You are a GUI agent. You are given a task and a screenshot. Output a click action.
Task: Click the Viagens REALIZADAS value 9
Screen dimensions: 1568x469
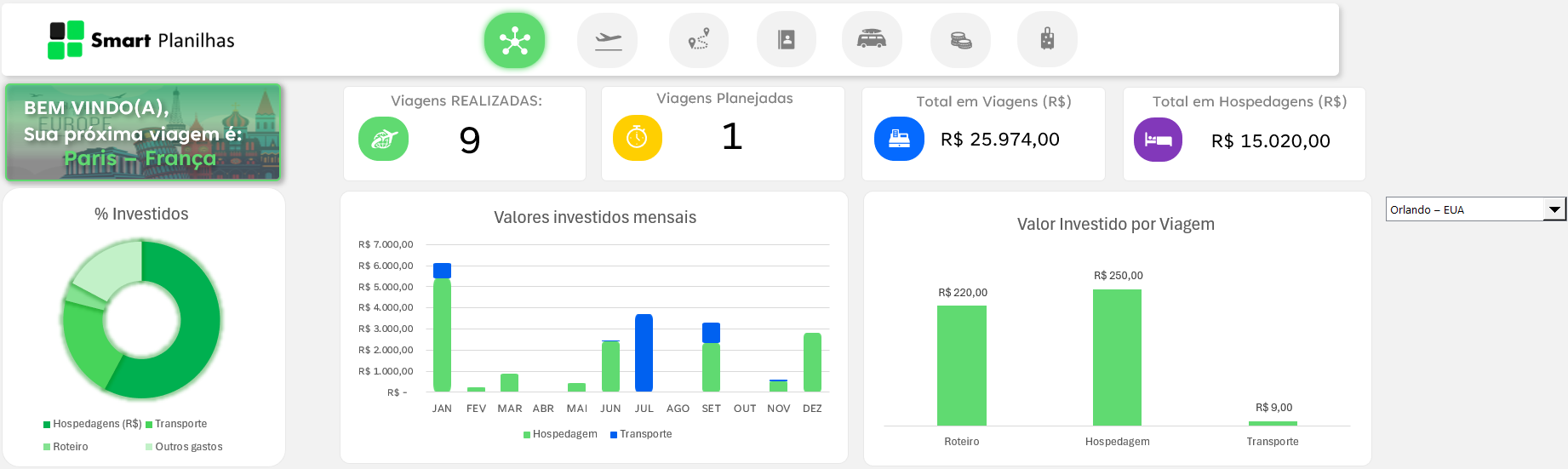470,140
